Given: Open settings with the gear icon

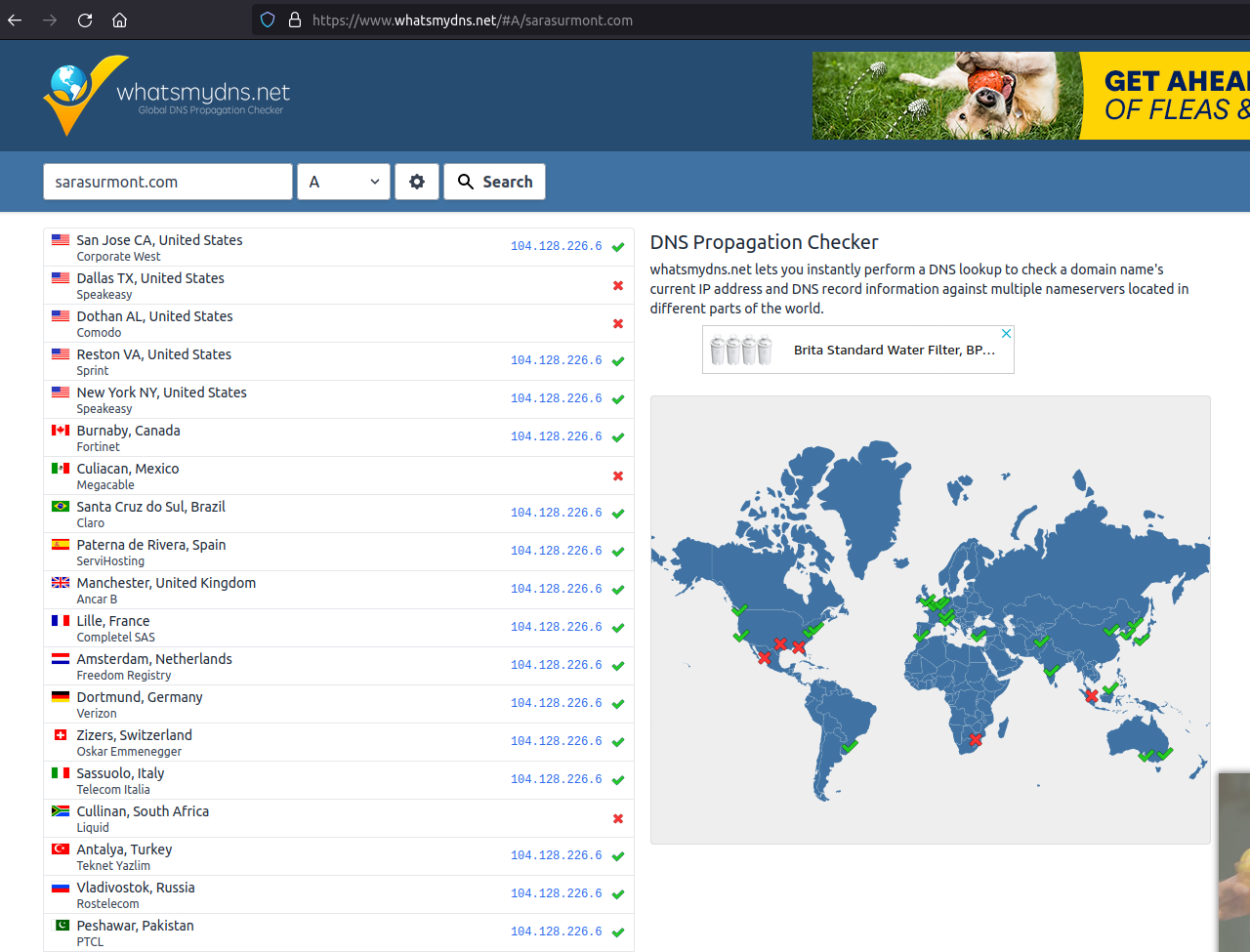Looking at the screenshot, I should point(417,182).
